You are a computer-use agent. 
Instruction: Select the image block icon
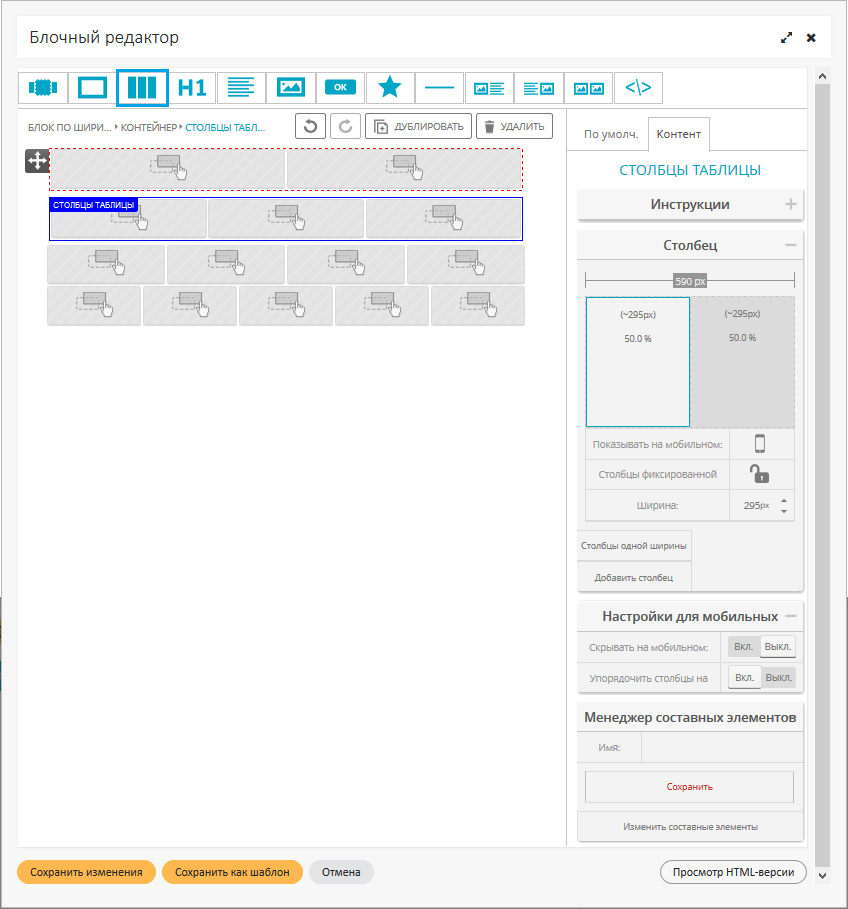291,88
